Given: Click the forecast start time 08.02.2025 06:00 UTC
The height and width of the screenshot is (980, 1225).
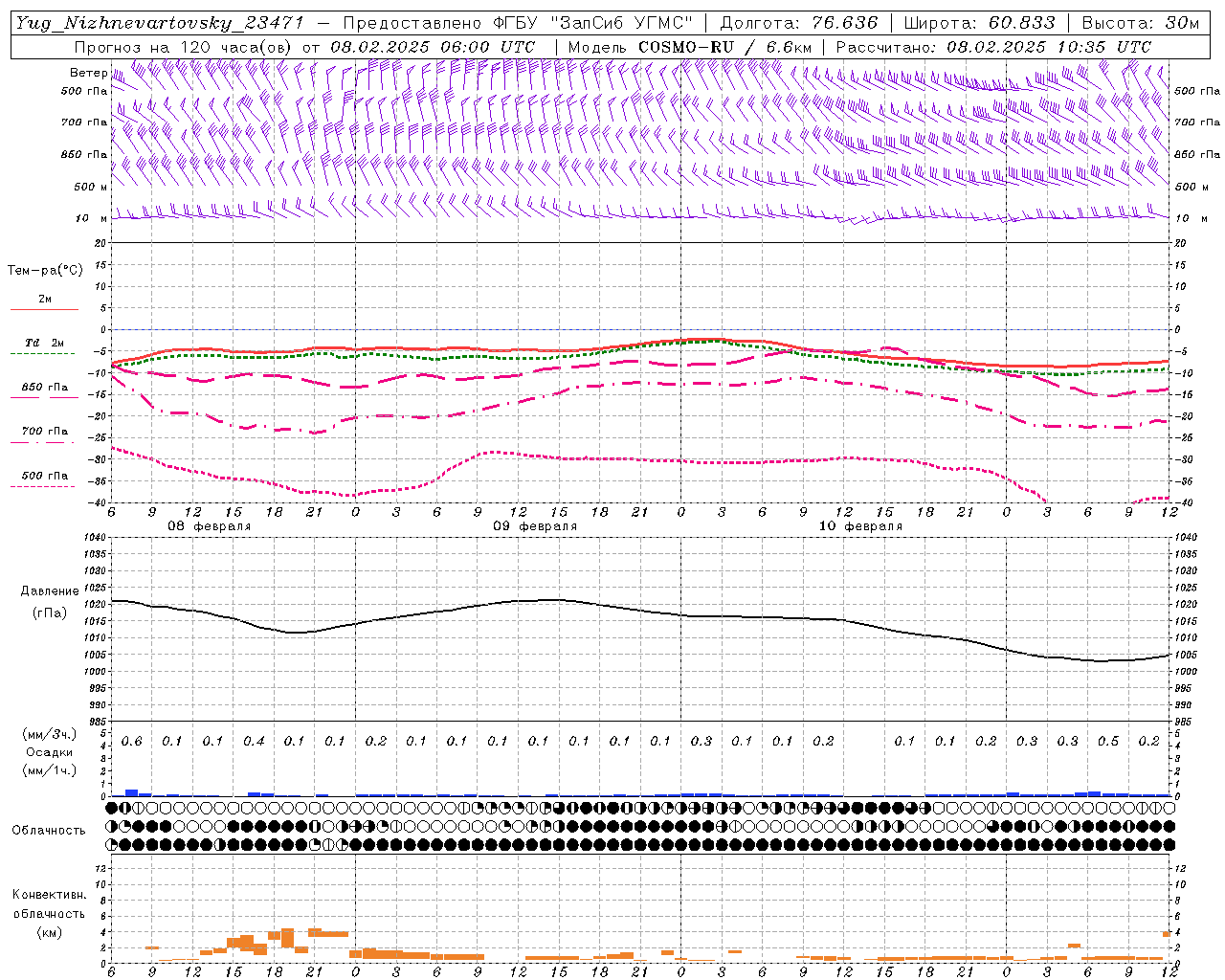Looking at the screenshot, I should pos(433,47).
